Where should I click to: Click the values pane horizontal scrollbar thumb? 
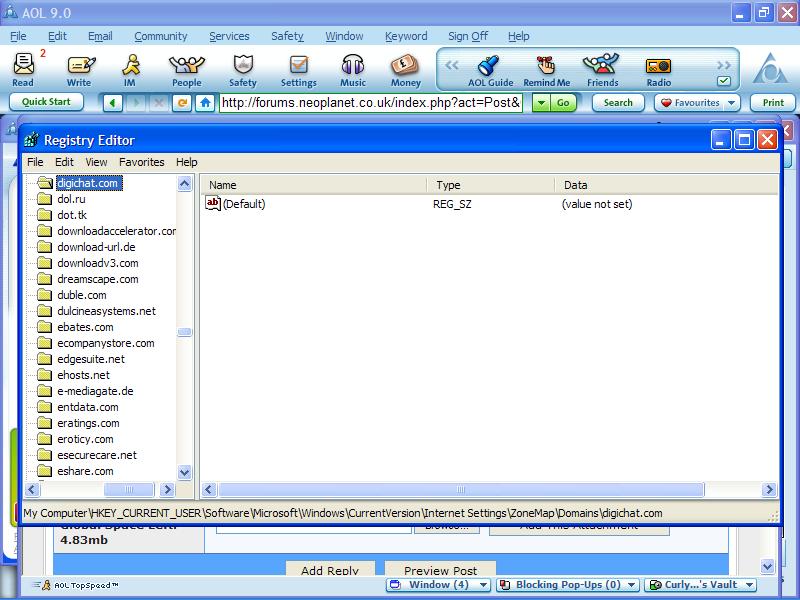(x=461, y=490)
